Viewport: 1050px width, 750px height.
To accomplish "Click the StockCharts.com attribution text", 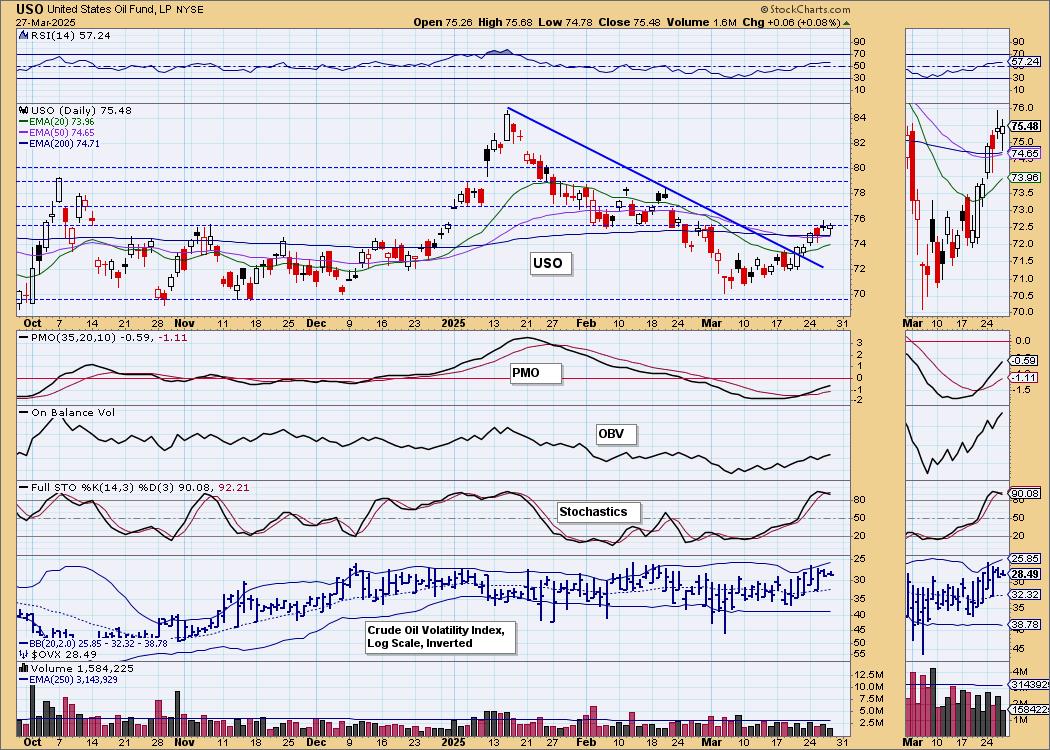I will coord(806,9).
